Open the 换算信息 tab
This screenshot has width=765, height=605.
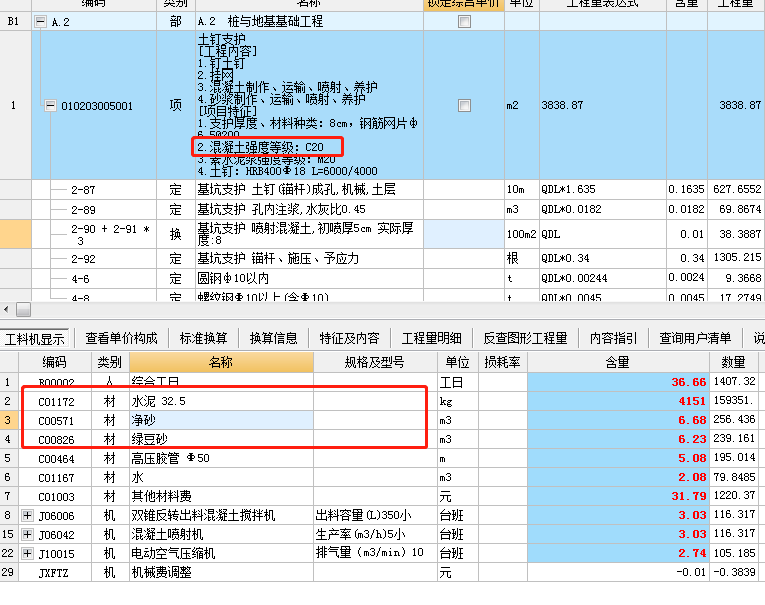point(274,338)
